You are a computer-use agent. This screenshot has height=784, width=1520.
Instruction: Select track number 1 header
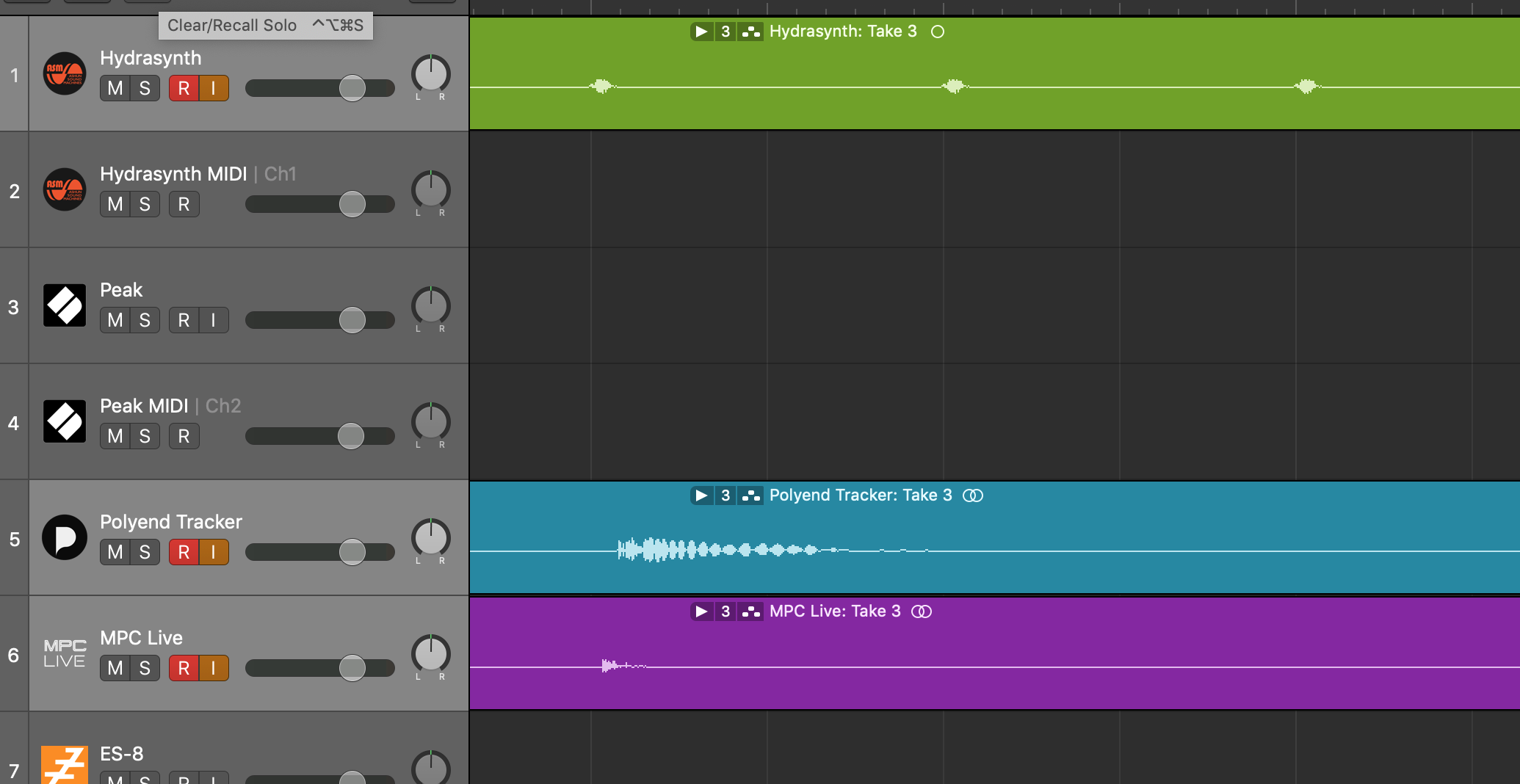click(x=14, y=74)
